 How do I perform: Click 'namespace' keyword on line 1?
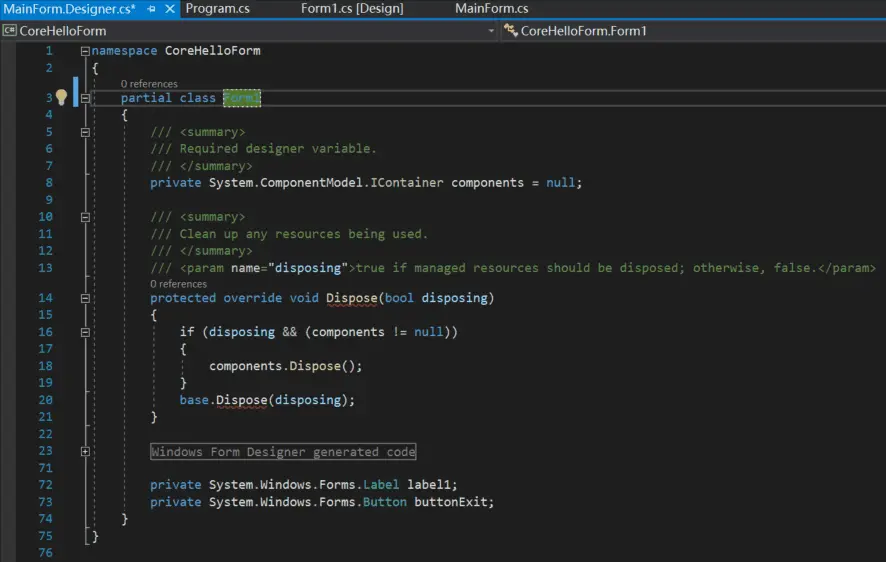pos(124,50)
